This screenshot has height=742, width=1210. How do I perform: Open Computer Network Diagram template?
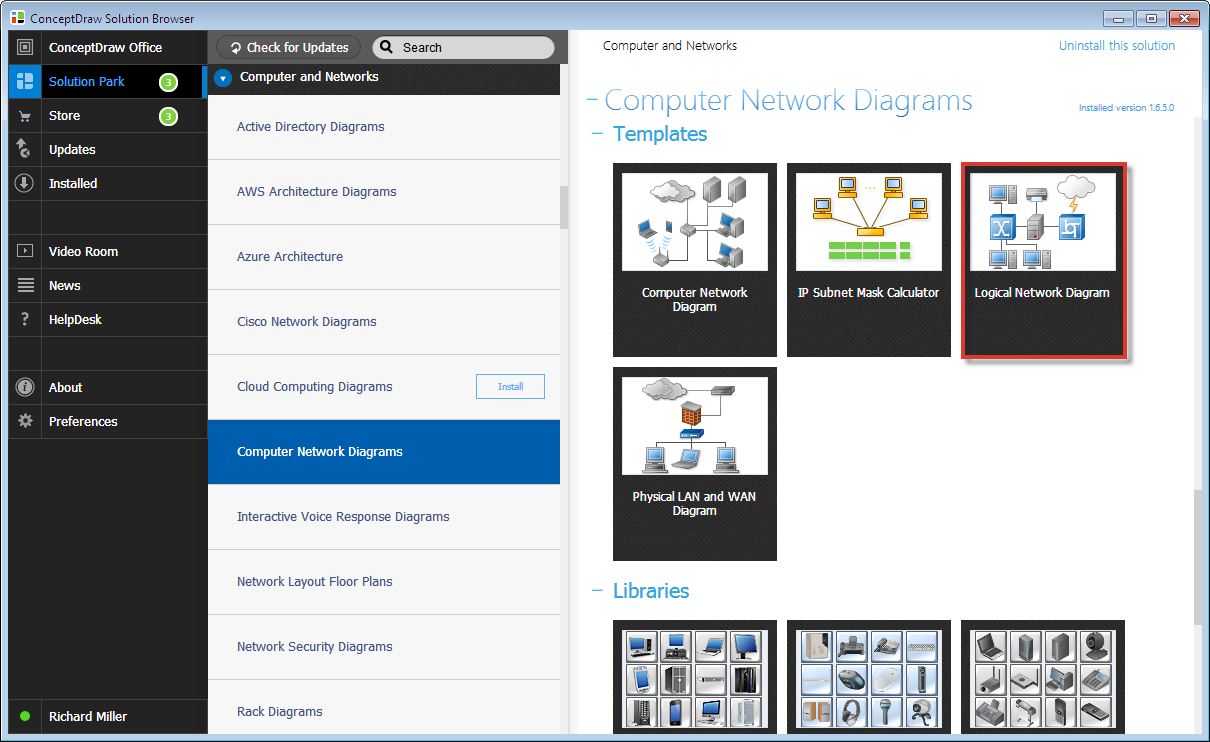pos(695,260)
